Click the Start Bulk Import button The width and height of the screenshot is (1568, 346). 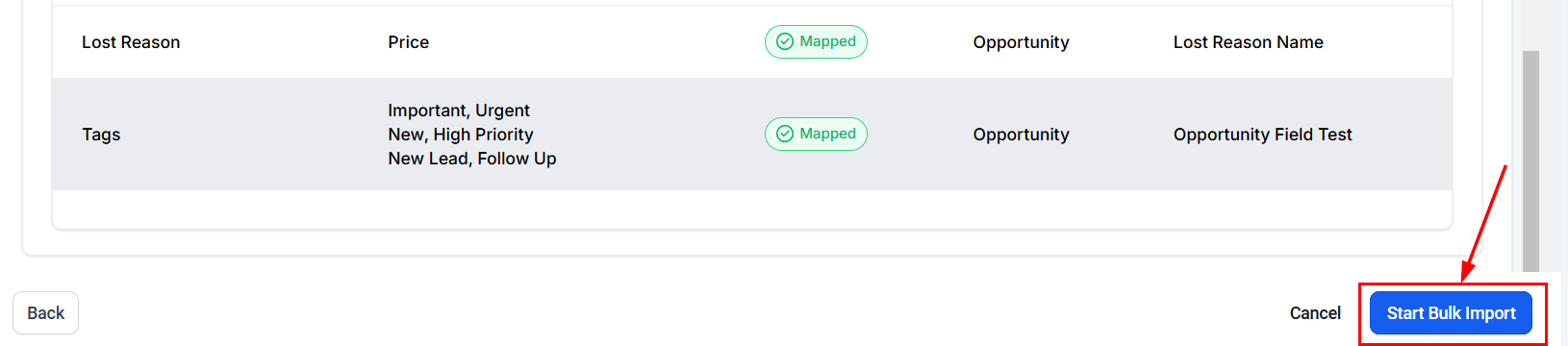pos(1451,313)
